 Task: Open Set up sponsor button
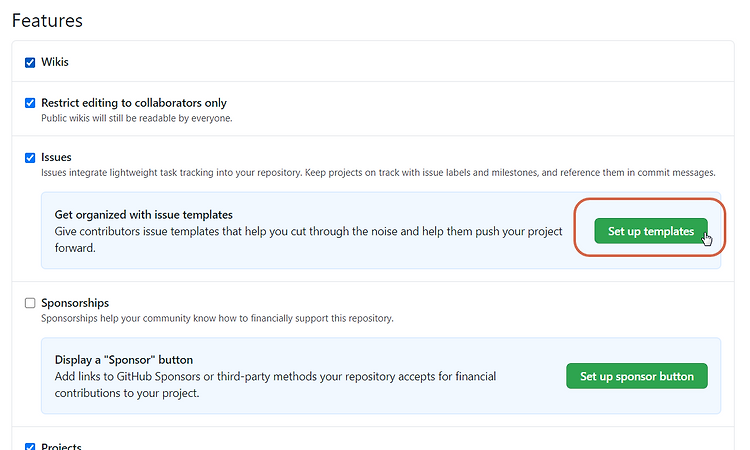coord(637,376)
